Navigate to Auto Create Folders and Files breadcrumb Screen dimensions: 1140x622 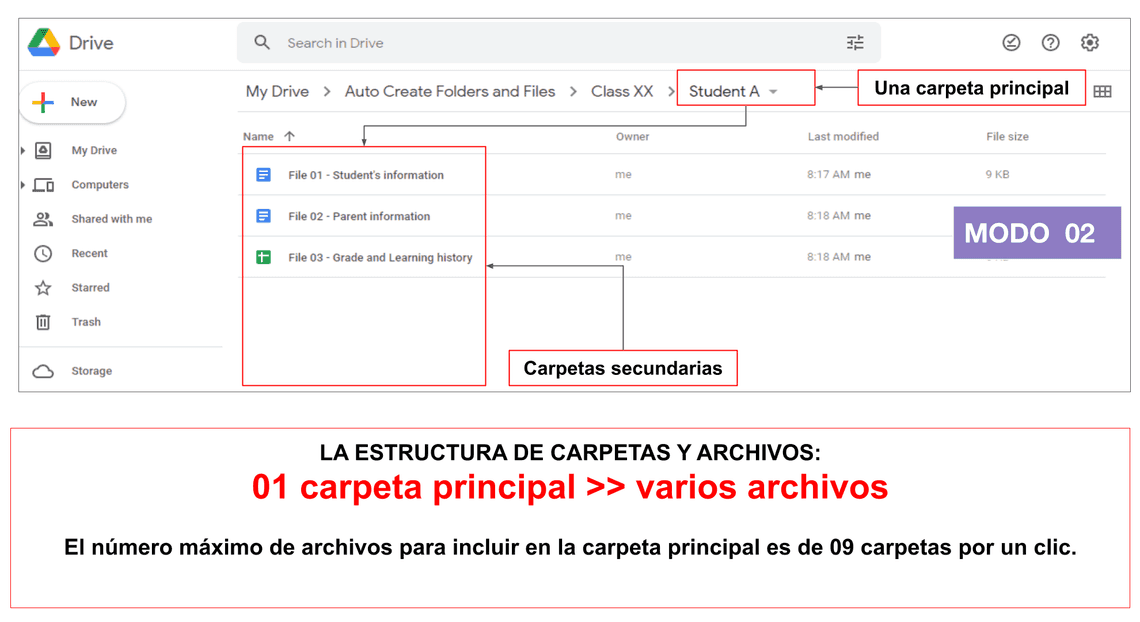(x=449, y=92)
